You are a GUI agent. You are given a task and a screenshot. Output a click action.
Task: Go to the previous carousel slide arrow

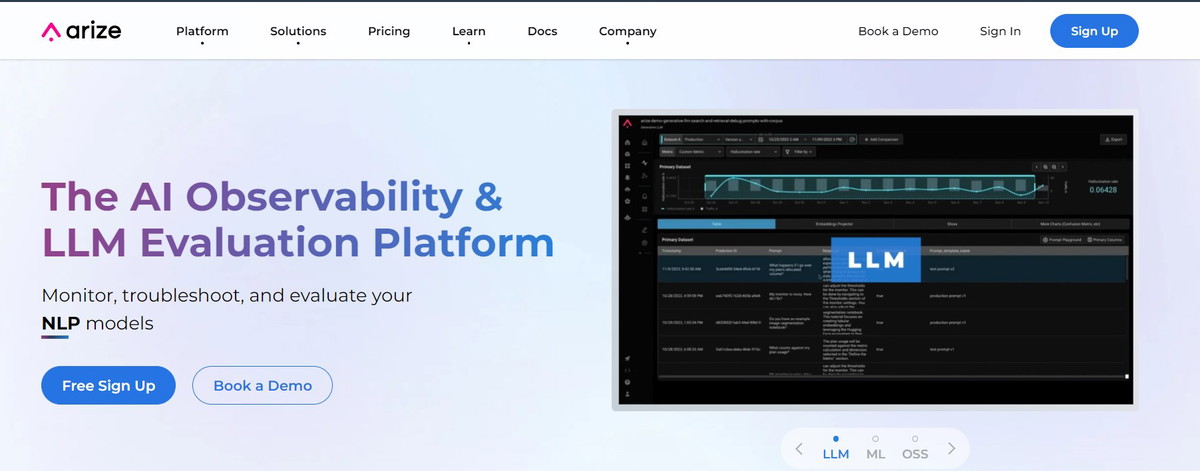pyautogui.click(x=798, y=450)
